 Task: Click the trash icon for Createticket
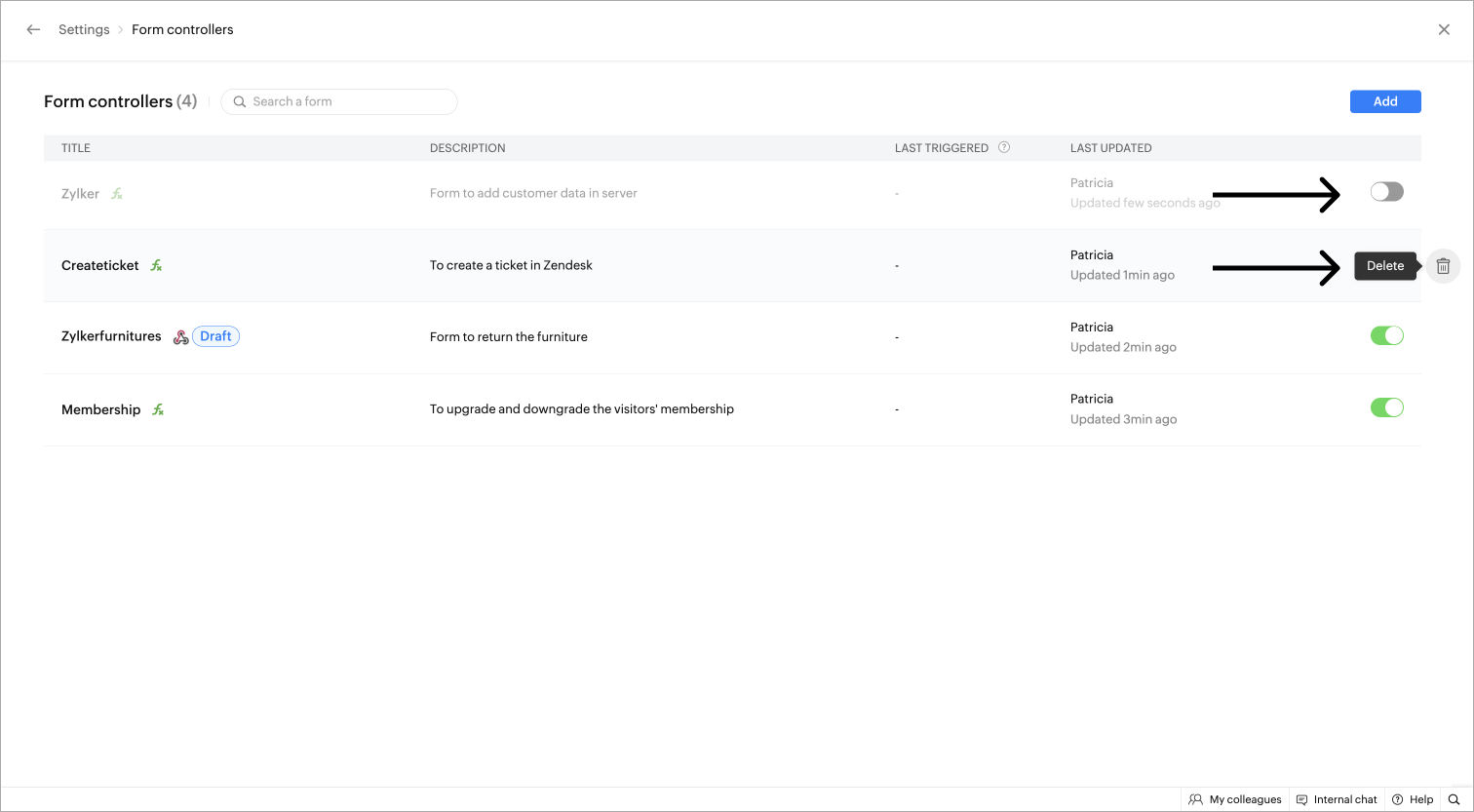(1443, 266)
